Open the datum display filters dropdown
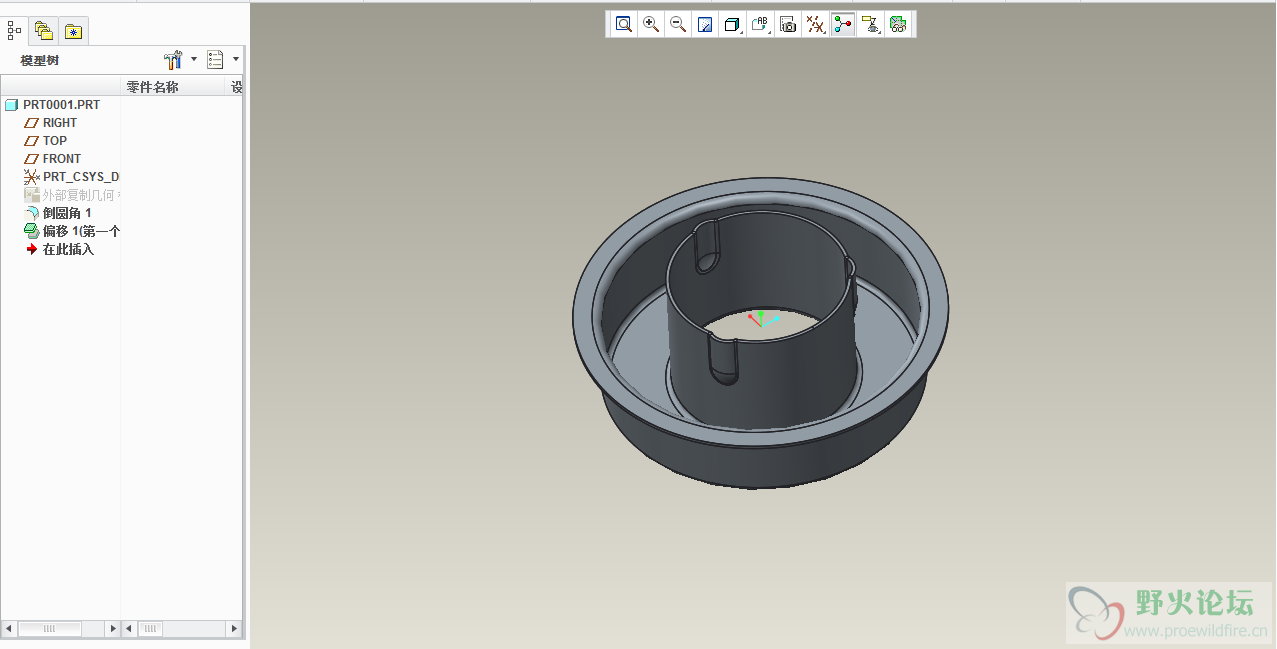Viewport: 1277px width, 649px height. click(816, 24)
